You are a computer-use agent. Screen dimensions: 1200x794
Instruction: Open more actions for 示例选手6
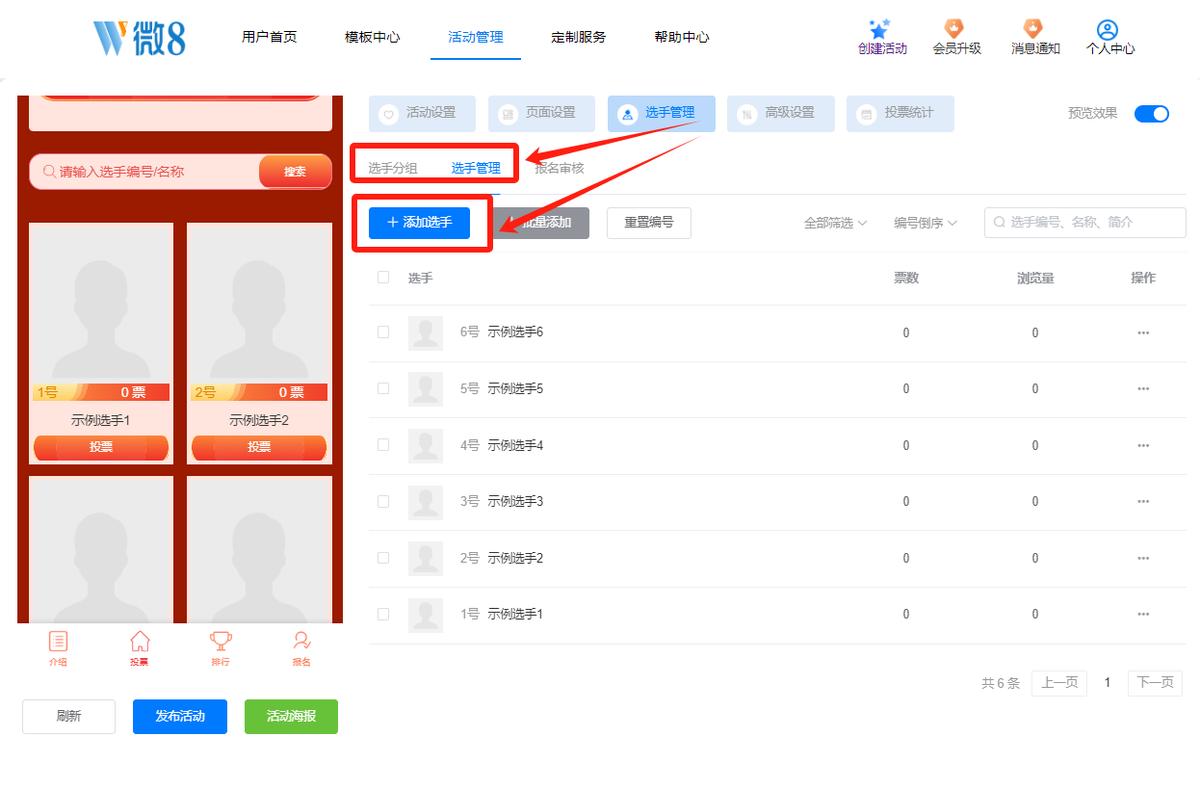click(x=1143, y=333)
